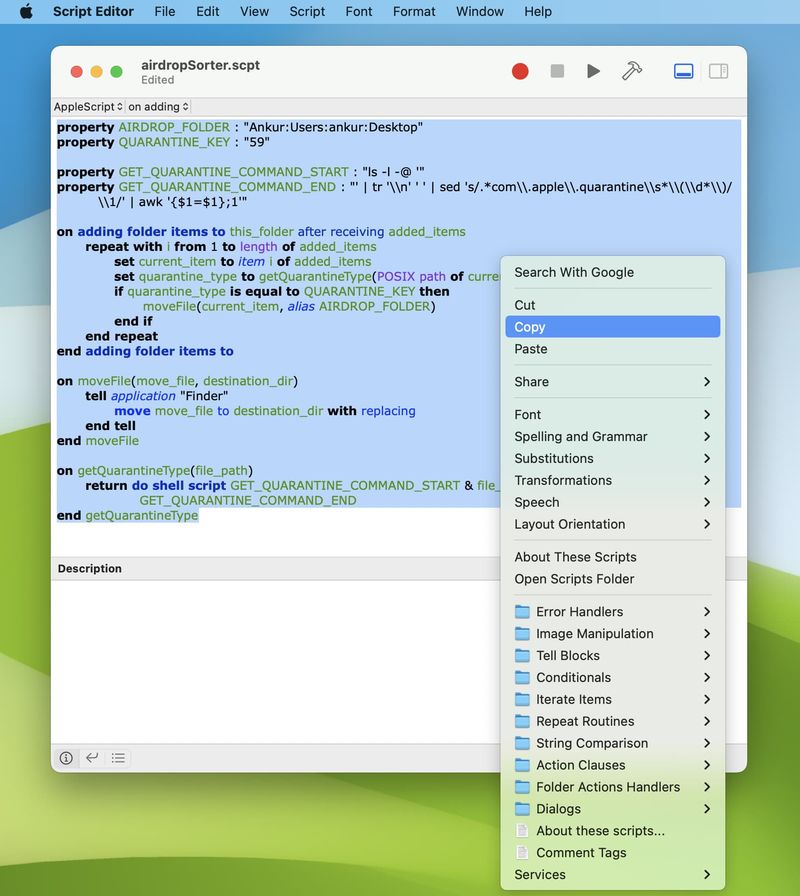The width and height of the screenshot is (800, 896).
Task: Choose Copy from the context menu
Action: [613, 327]
